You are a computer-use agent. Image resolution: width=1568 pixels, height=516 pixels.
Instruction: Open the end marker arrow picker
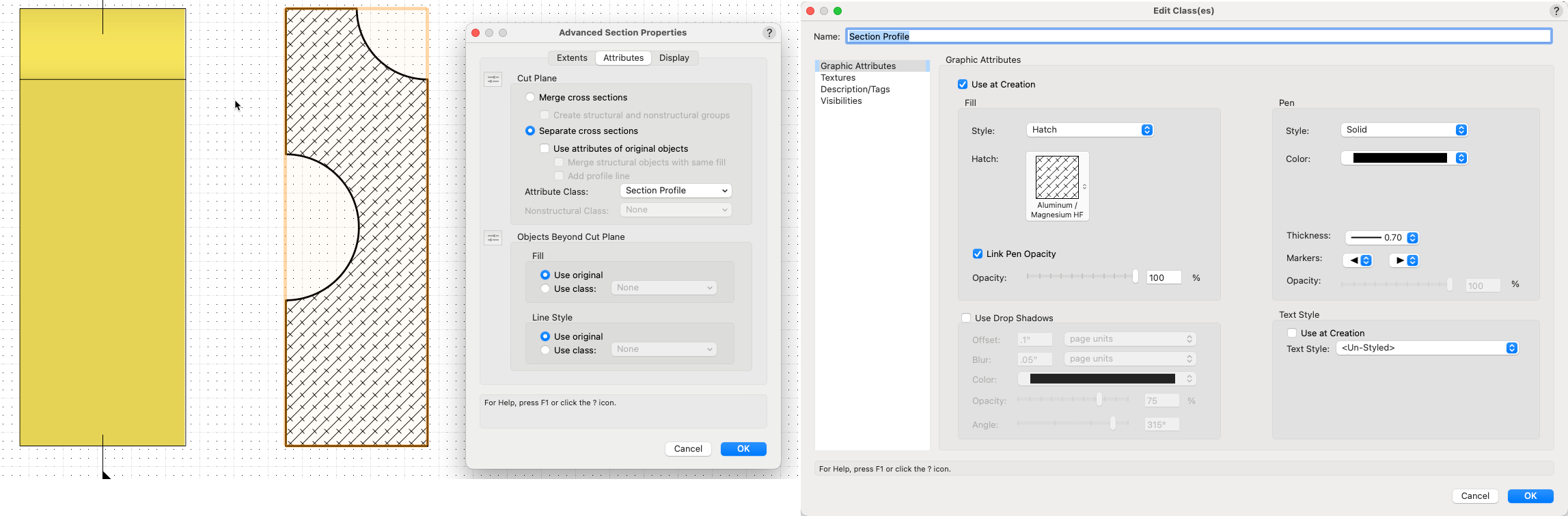1404,260
